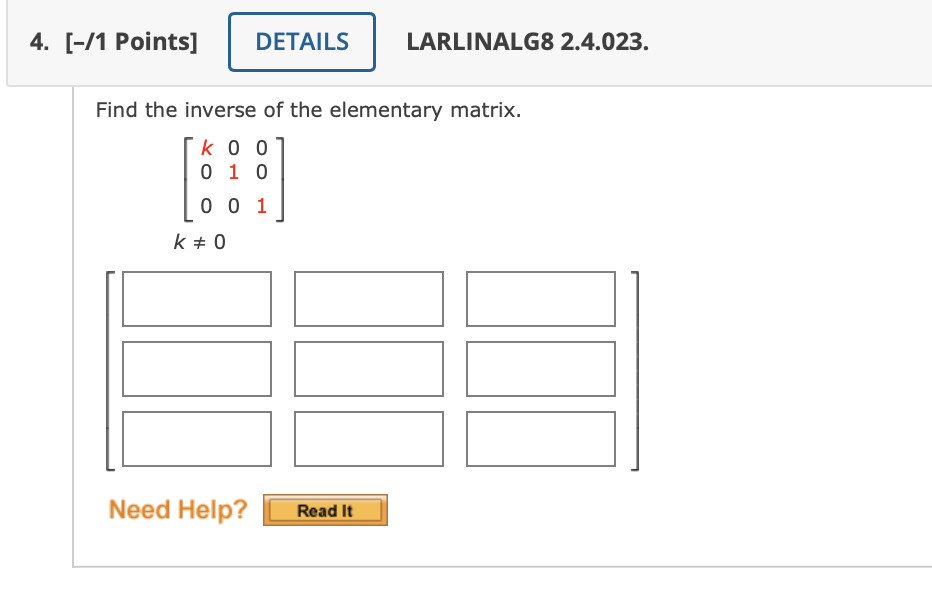This screenshot has height=610, width=932.
Task: Click the 'Find the inverse' instruction text
Action: pos(308,110)
